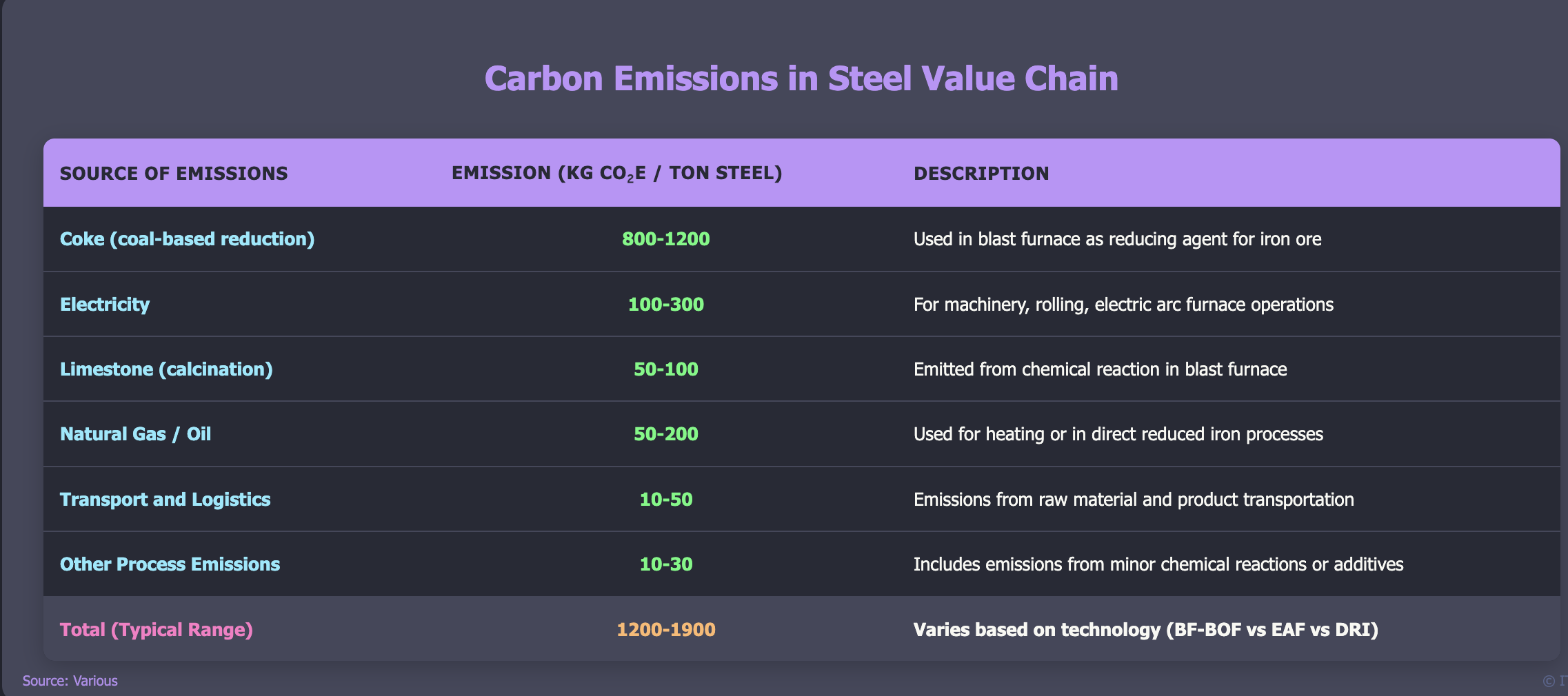Select the 'Transport and Logistics' row label
The image size is (1568, 696).
pyautogui.click(x=165, y=500)
